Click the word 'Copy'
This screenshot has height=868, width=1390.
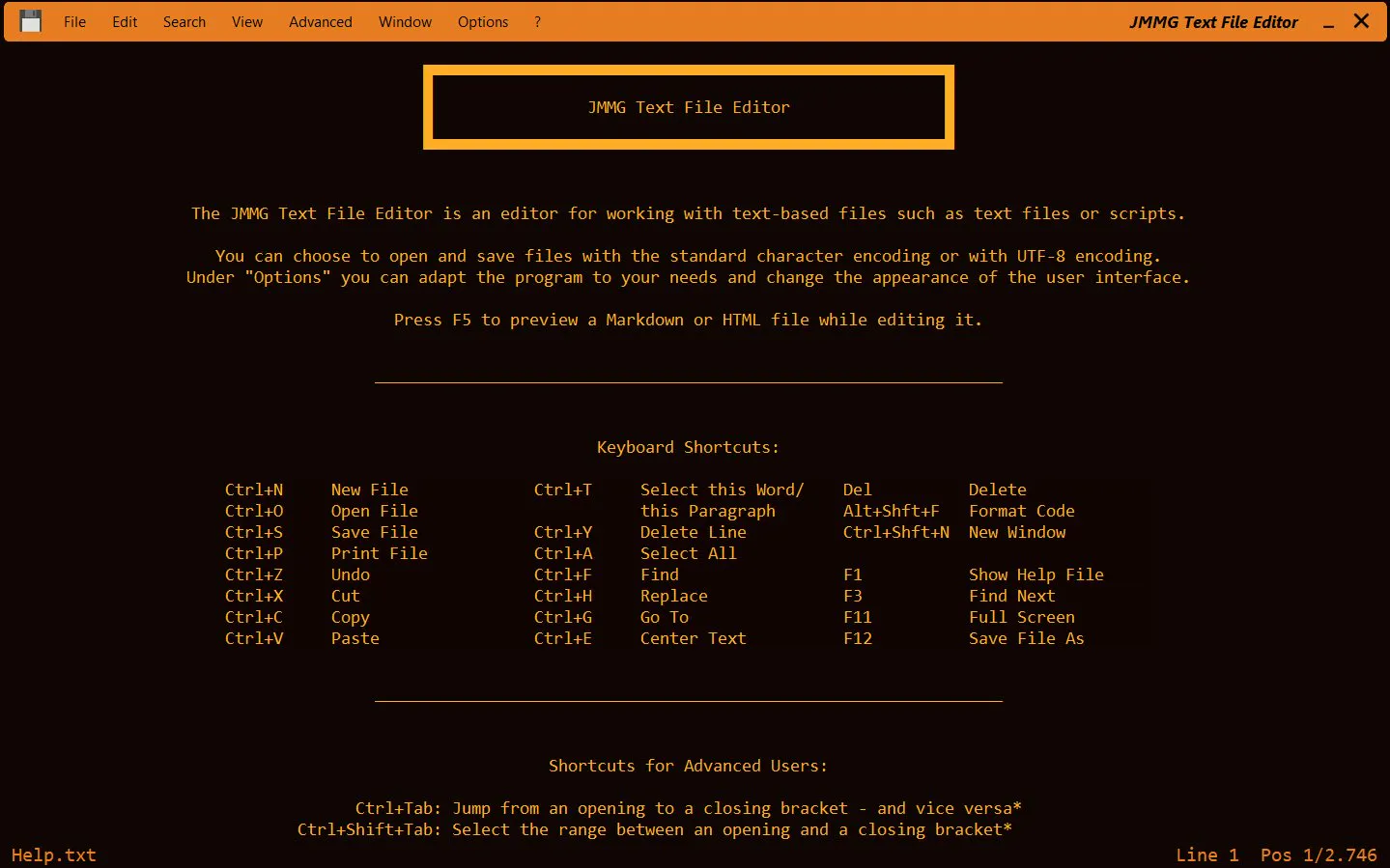351,617
